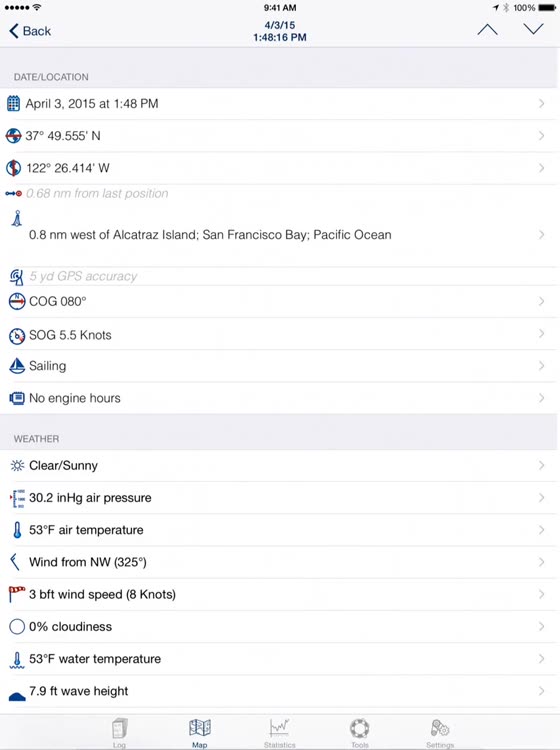The height and width of the screenshot is (750, 560).
Task: Tap the globe icon next to latitude 37° 49.555' N
Action: coord(13,136)
